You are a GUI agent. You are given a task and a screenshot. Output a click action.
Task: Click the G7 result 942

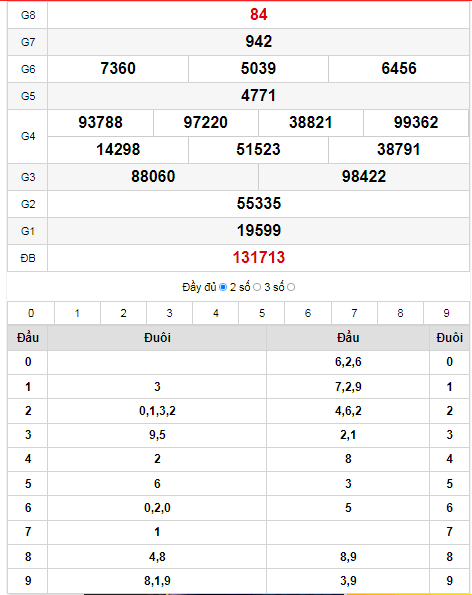(x=259, y=41)
